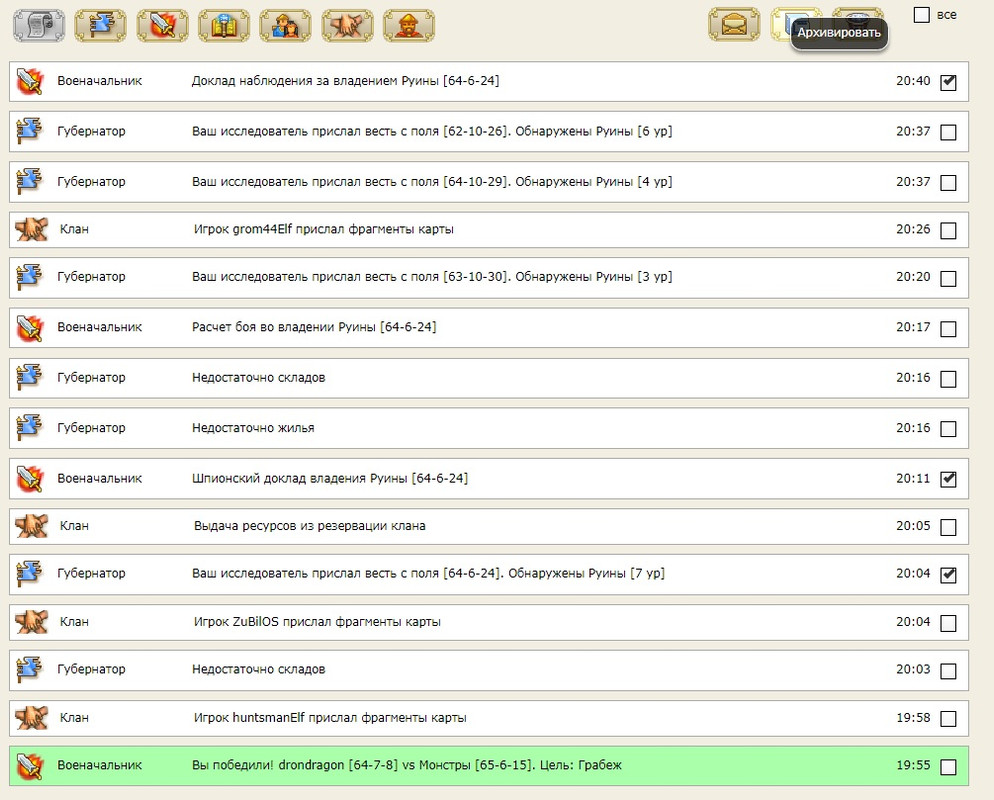994x800 pixels.
Task: Click flag icon of Руины [7 ур] message
Action: [29, 573]
